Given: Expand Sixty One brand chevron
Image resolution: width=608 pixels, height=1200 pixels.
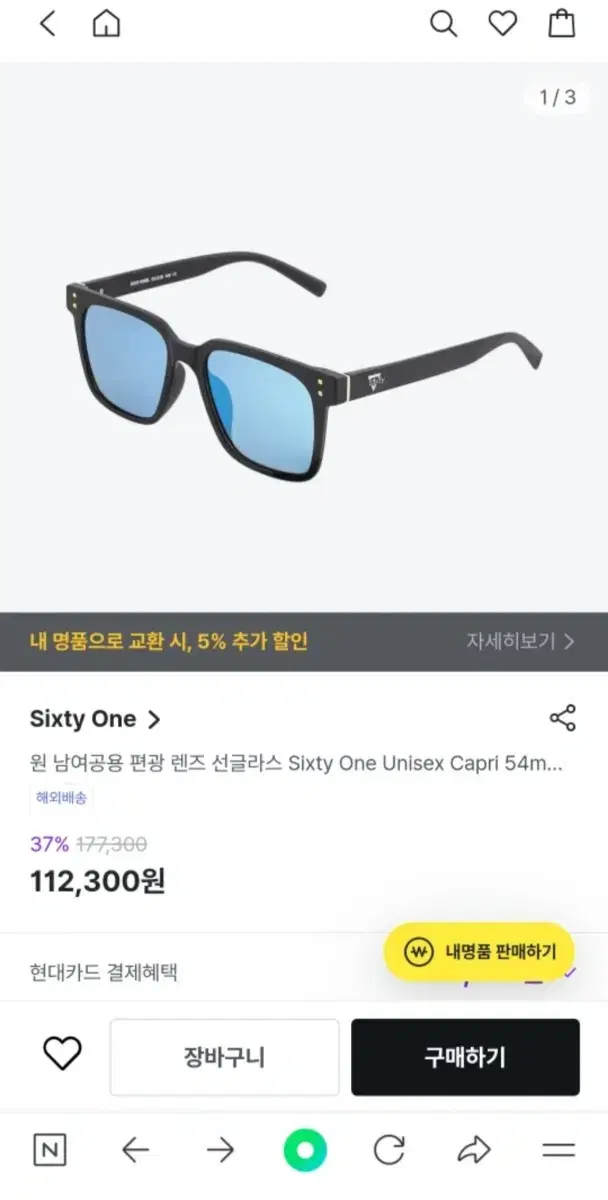Looking at the screenshot, I should 153,719.
